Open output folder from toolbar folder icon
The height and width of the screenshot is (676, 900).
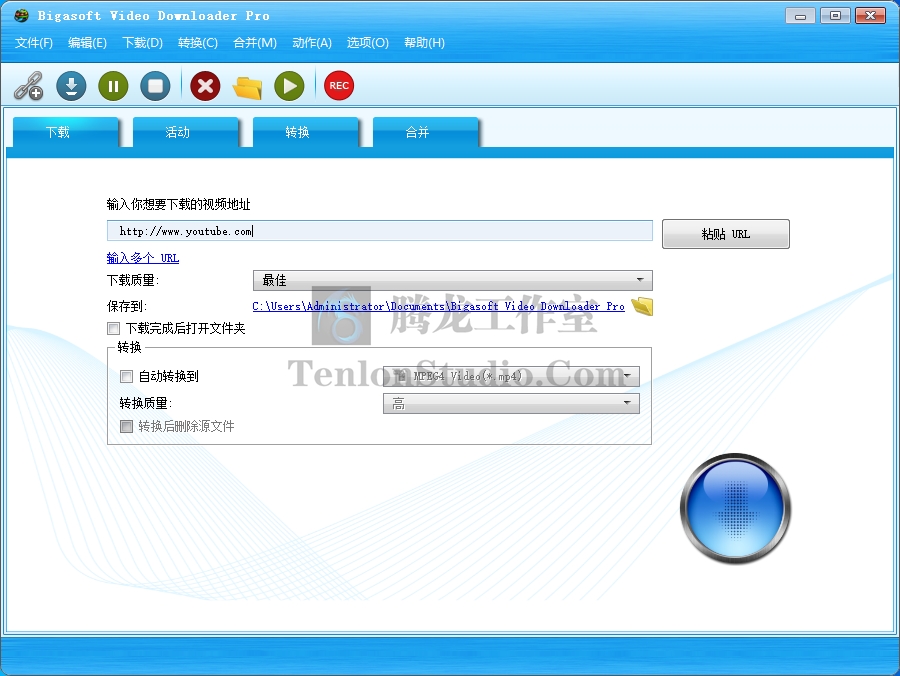pos(247,87)
